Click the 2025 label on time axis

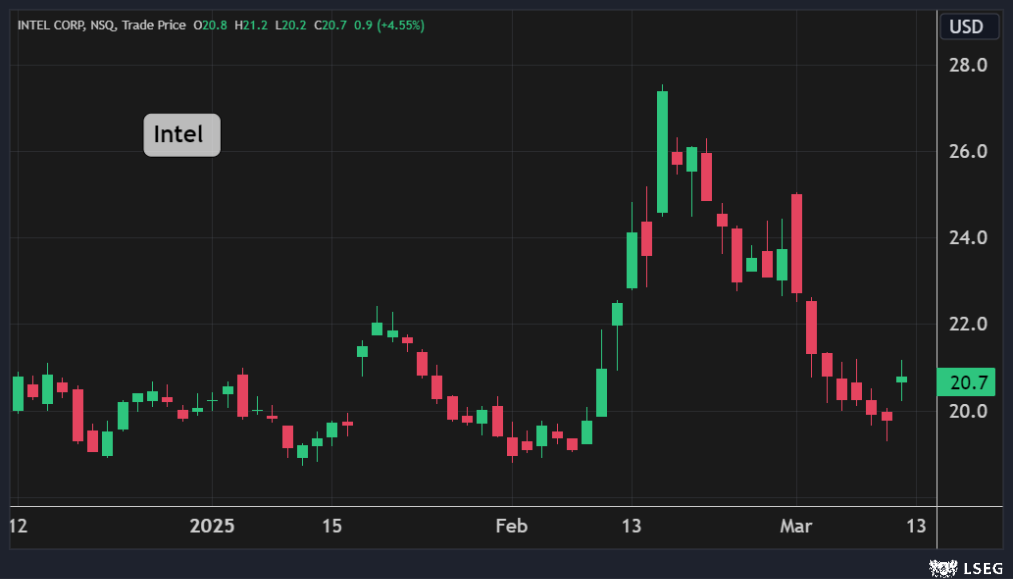click(x=211, y=526)
